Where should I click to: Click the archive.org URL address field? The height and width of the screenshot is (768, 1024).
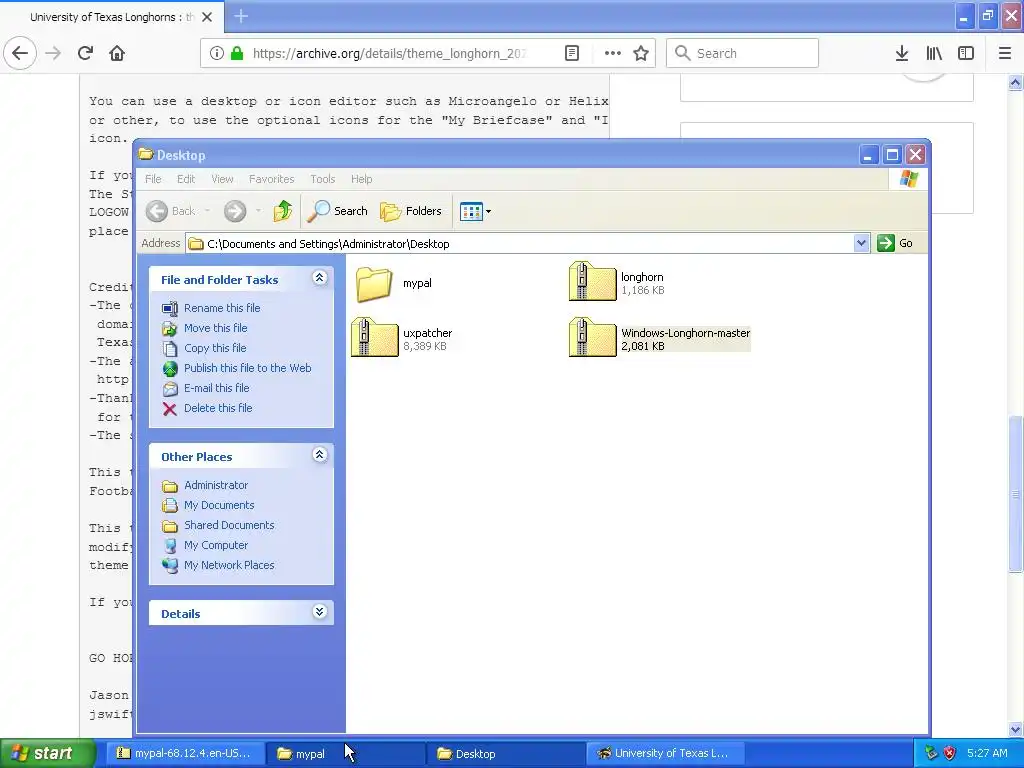coord(389,53)
